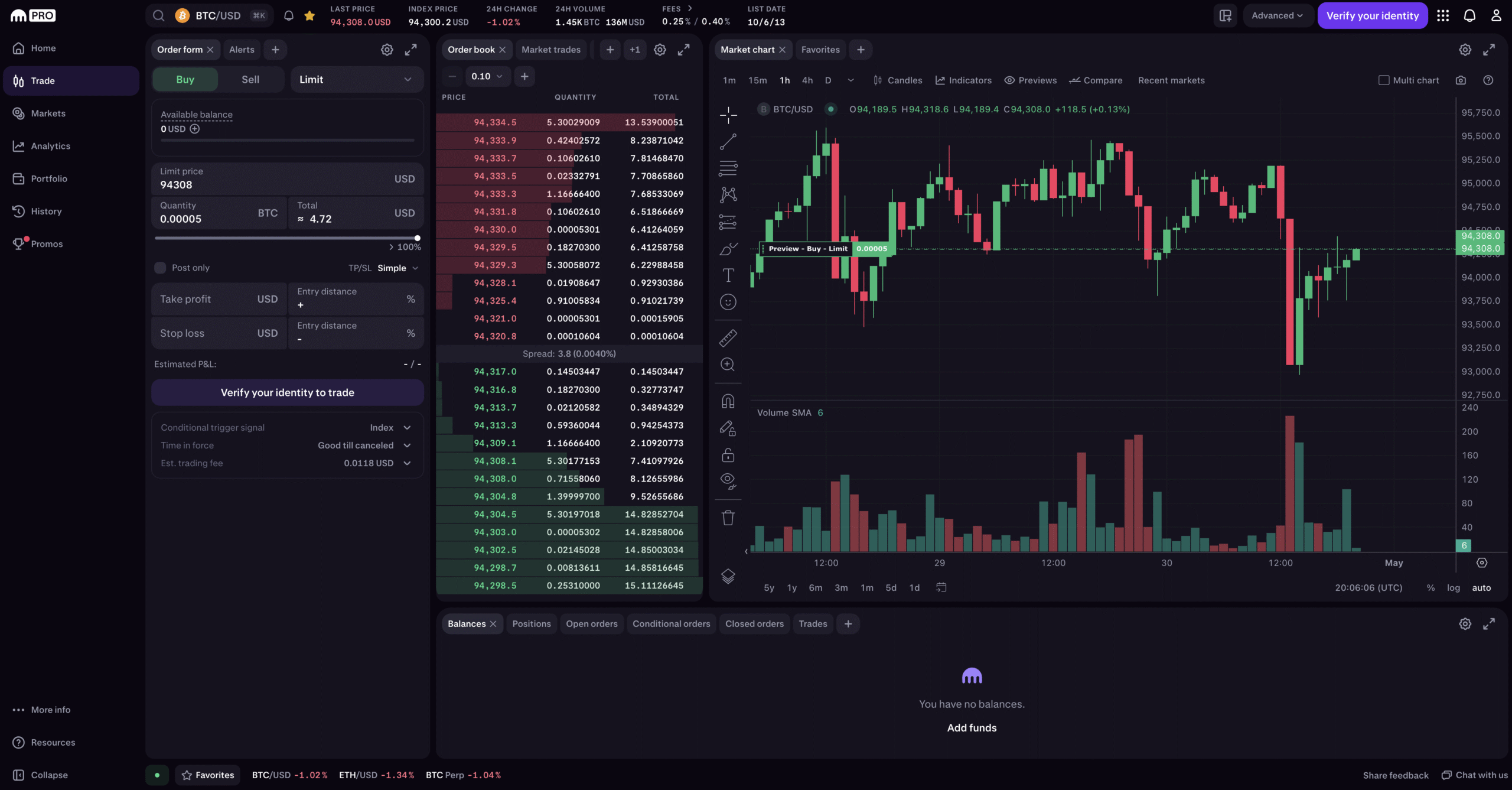Open the user account profile icon

(1496, 15)
